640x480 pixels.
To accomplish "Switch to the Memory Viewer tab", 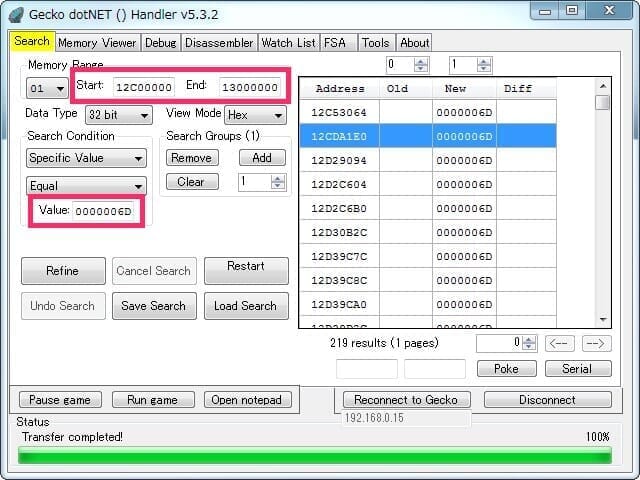I will coord(97,43).
